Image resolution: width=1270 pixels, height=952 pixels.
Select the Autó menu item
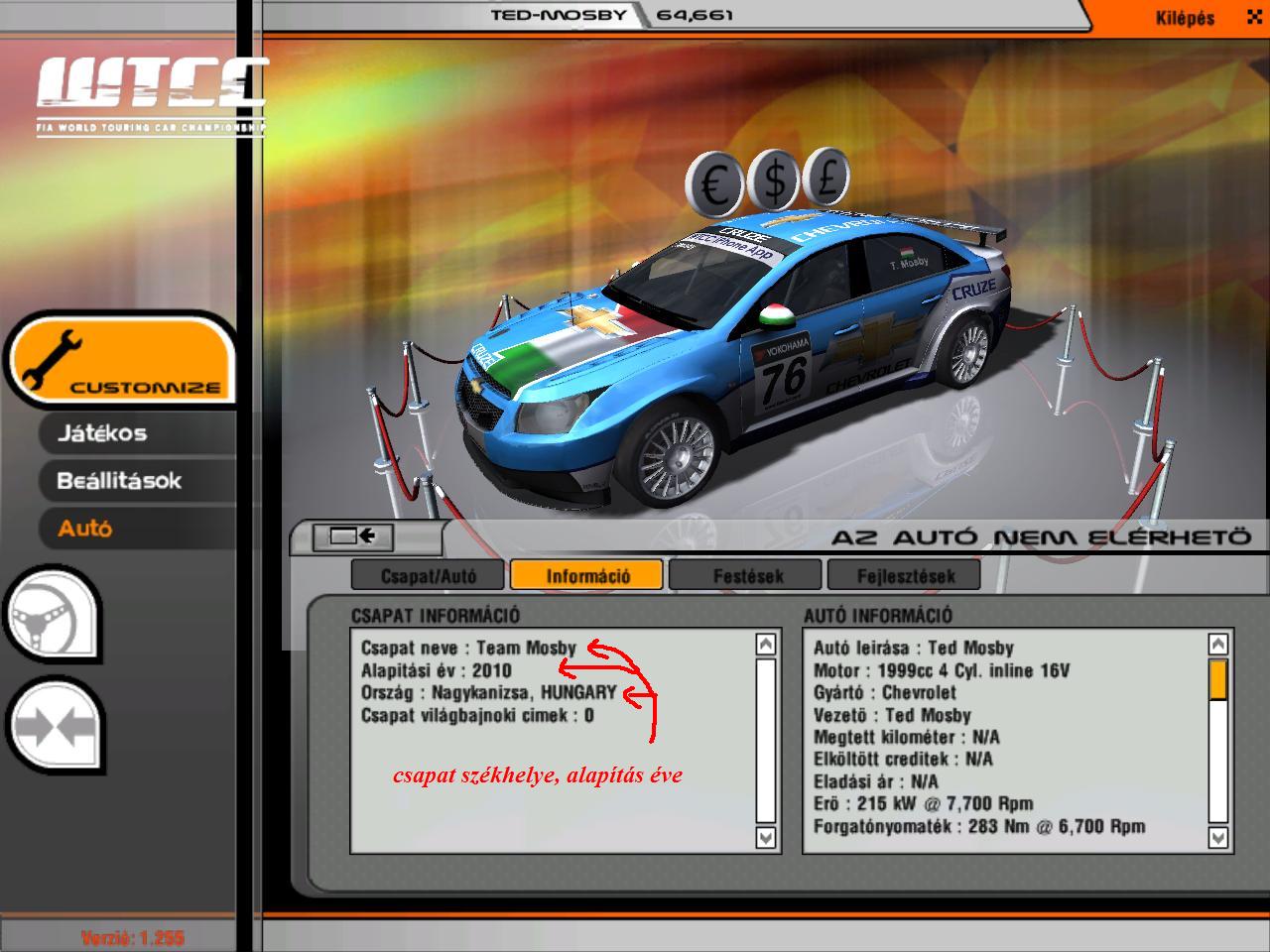[x=85, y=529]
